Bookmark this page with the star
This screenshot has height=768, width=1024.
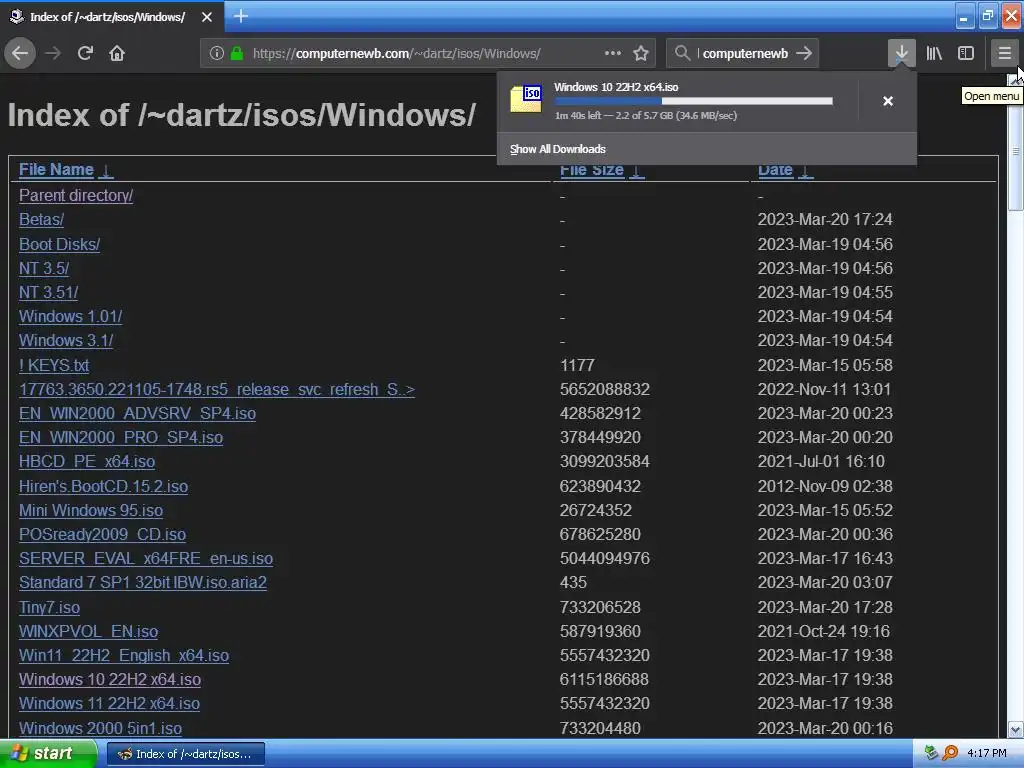pos(641,53)
